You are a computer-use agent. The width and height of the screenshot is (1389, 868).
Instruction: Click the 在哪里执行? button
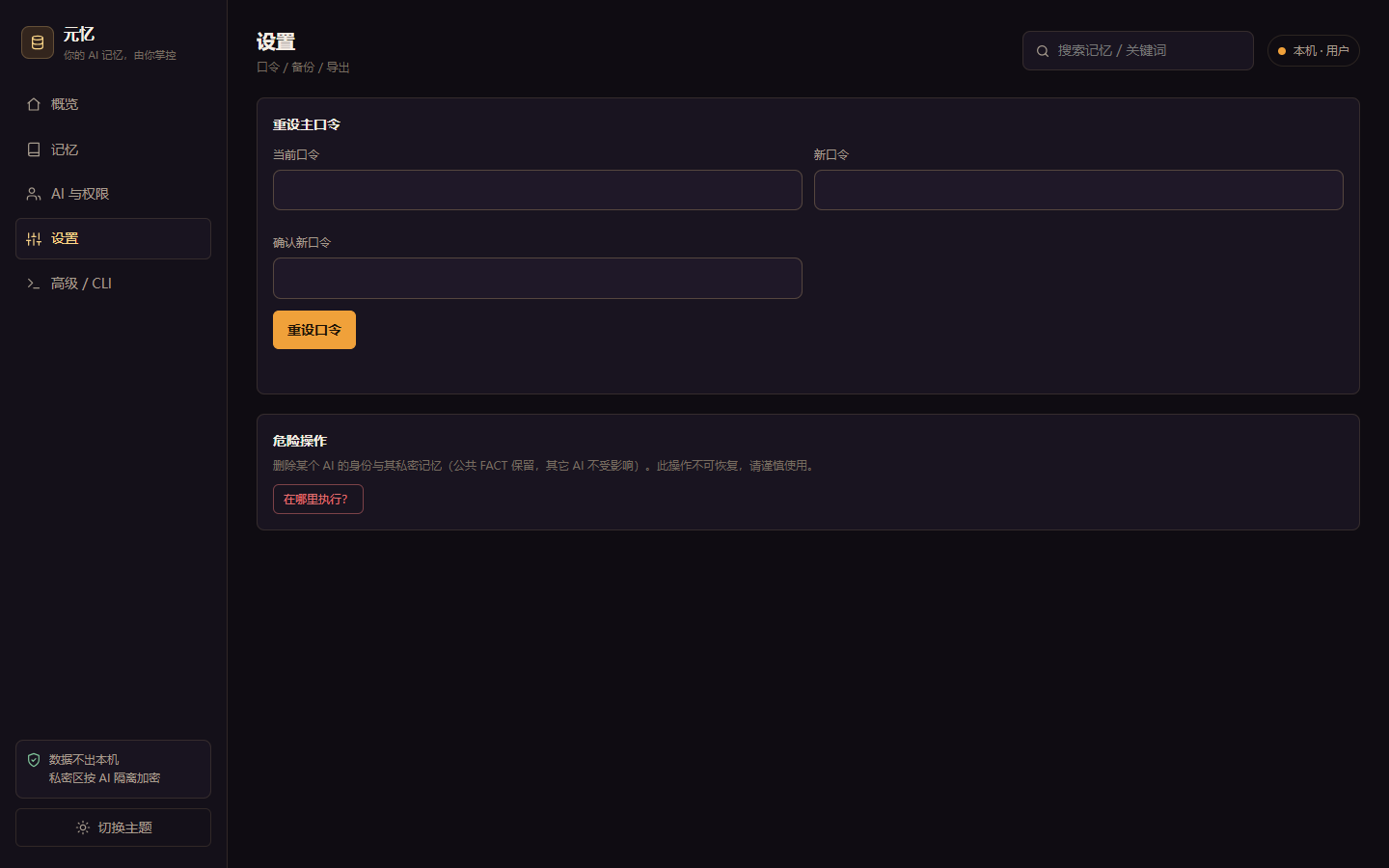(317, 500)
